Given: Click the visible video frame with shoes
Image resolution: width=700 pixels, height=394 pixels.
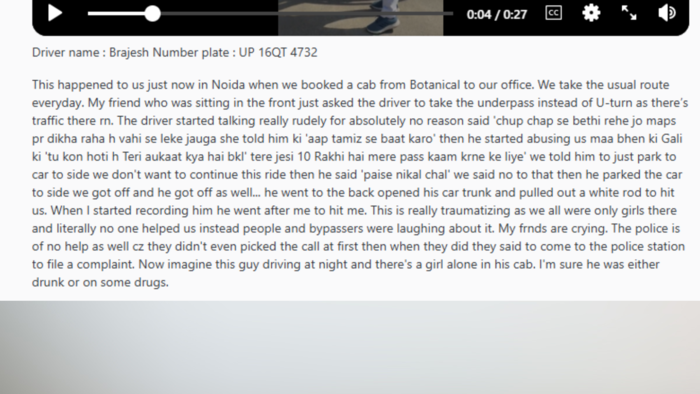Looking at the screenshot, I should (x=360, y=17).
